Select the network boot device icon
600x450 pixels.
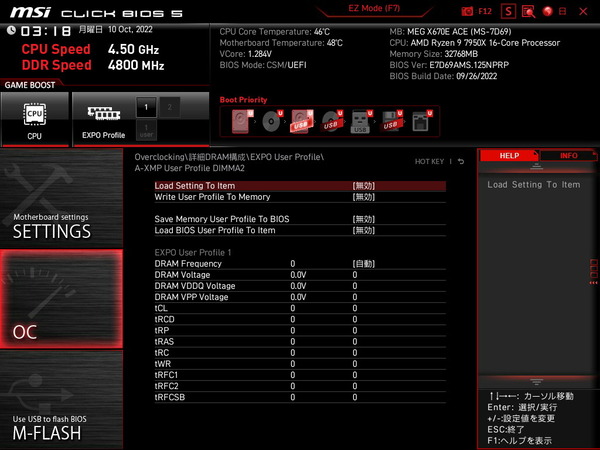click(421, 121)
